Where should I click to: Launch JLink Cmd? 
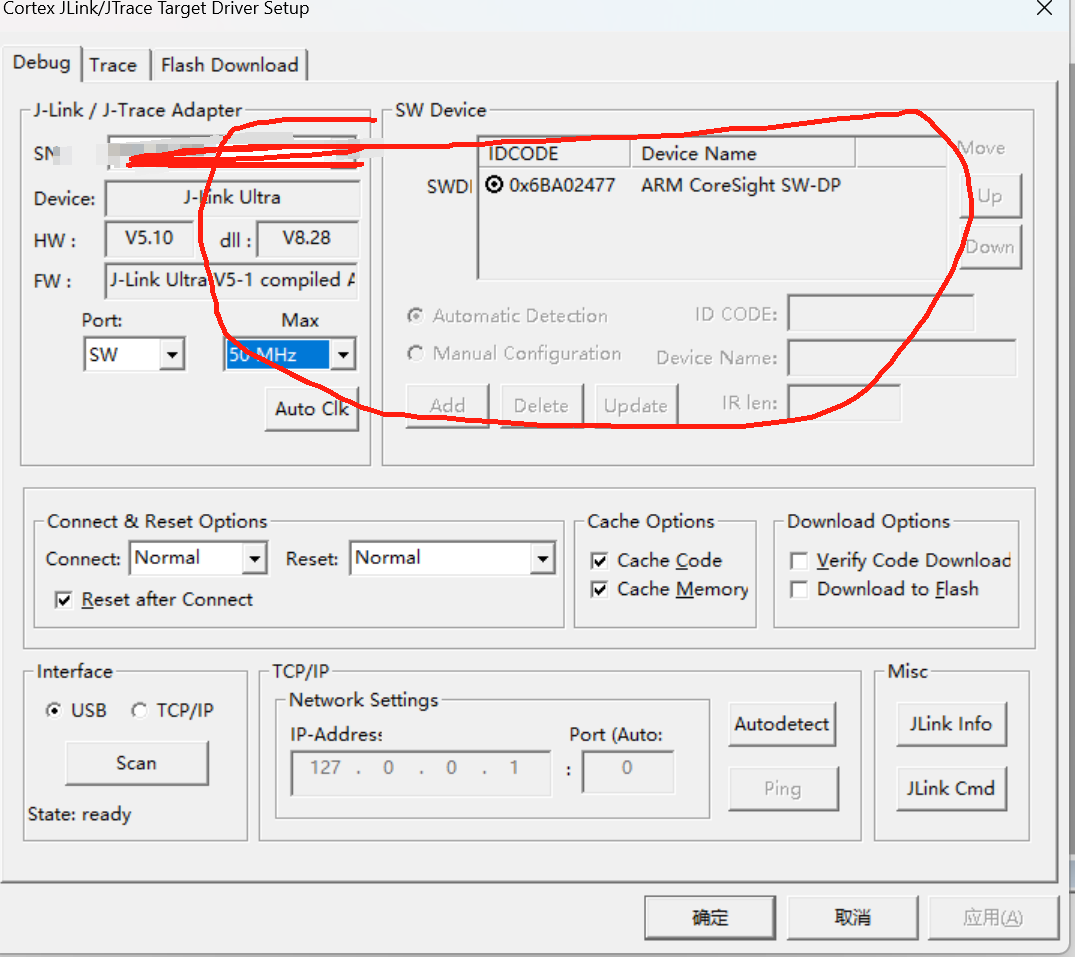(951, 788)
